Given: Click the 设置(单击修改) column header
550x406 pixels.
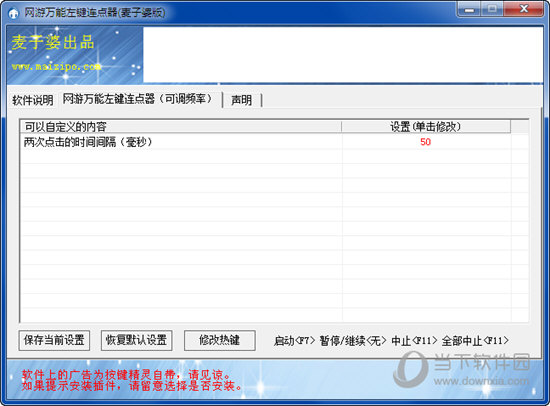Looking at the screenshot, I should pos(426,126).
